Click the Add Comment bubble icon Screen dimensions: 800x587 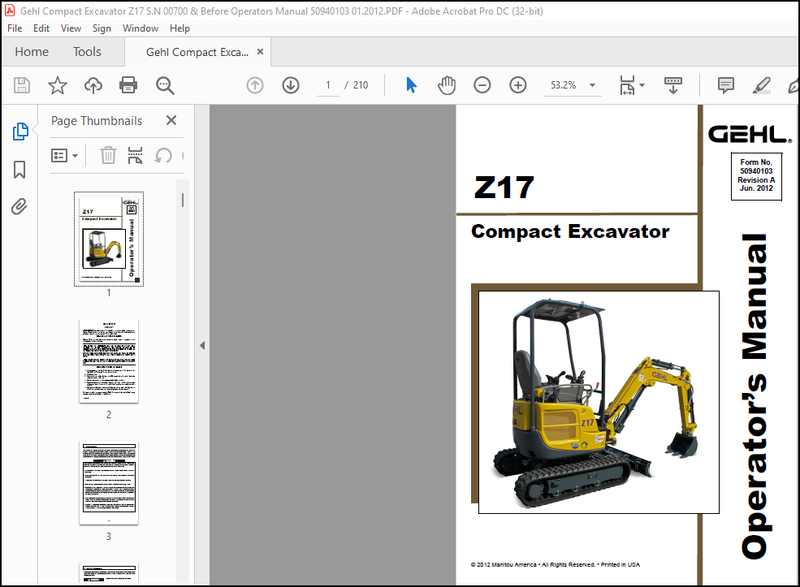(727, 85)
